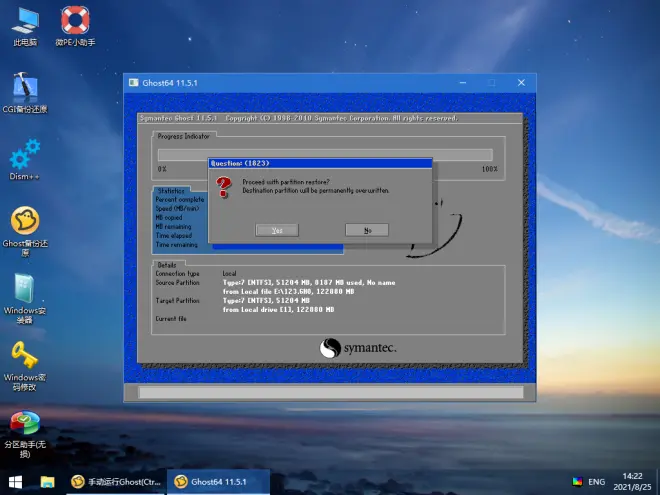The height and width of the screenshot is (495, 660).
Task: Launch Ghost备份还原 desktop shortcut
Action: (x=25, y=231)
